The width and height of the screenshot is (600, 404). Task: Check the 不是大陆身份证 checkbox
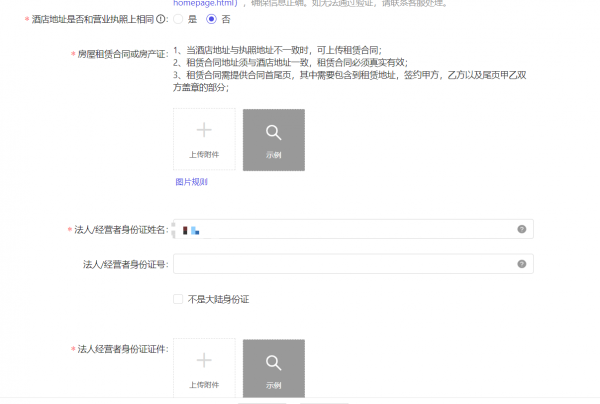coord(178,299)
